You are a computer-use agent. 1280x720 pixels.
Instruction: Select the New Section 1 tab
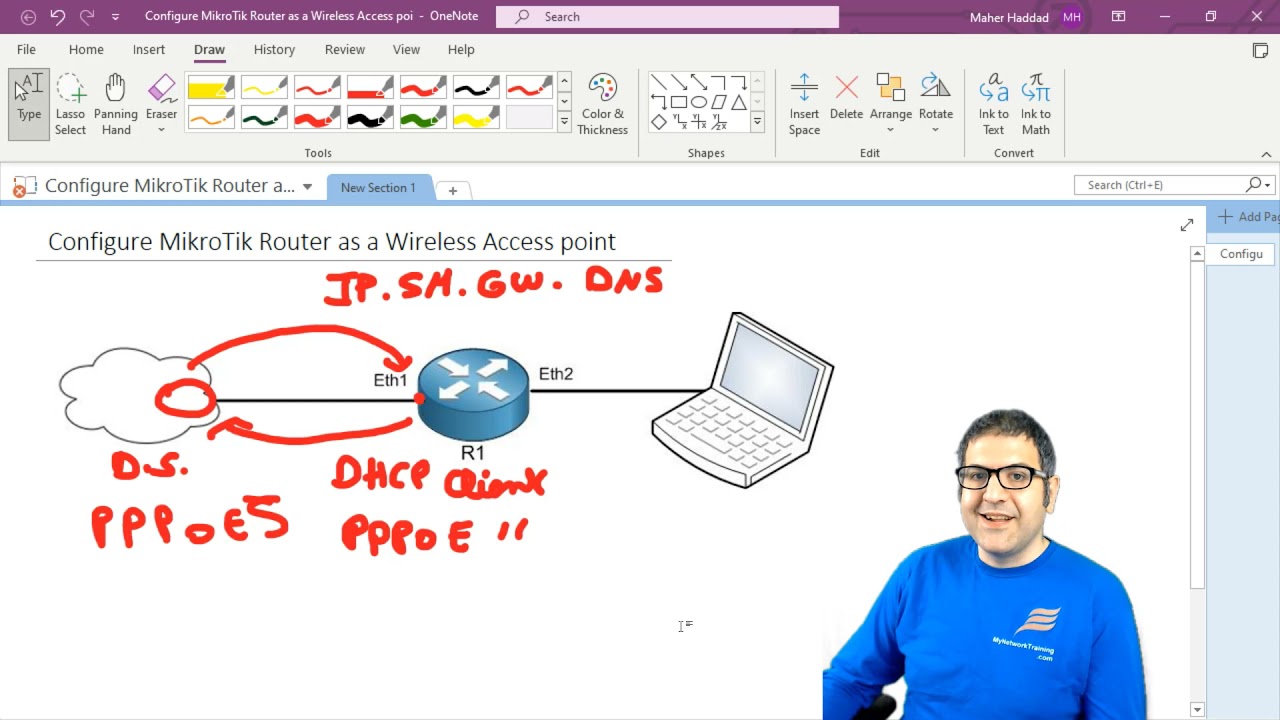pyautogui.click(x=378, y=188)
